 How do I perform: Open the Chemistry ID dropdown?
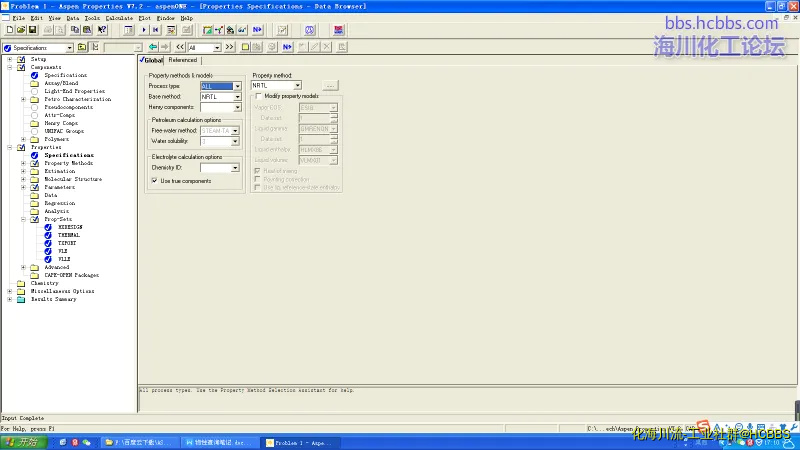pyautogui.click(x=235, y=168)
